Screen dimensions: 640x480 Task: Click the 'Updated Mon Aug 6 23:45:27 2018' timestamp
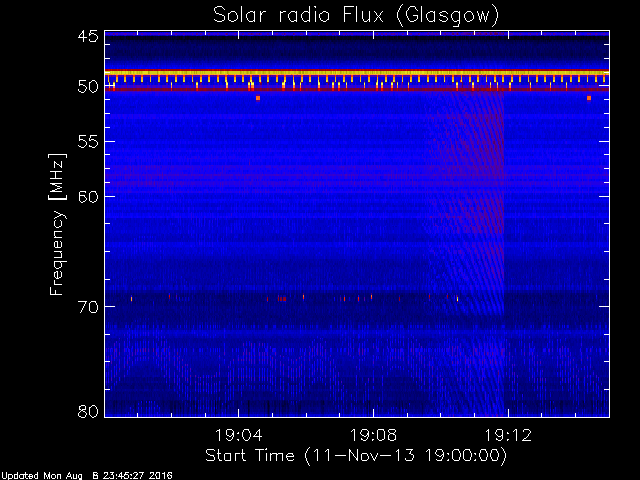pyautogui.click(x=87, y=476)
